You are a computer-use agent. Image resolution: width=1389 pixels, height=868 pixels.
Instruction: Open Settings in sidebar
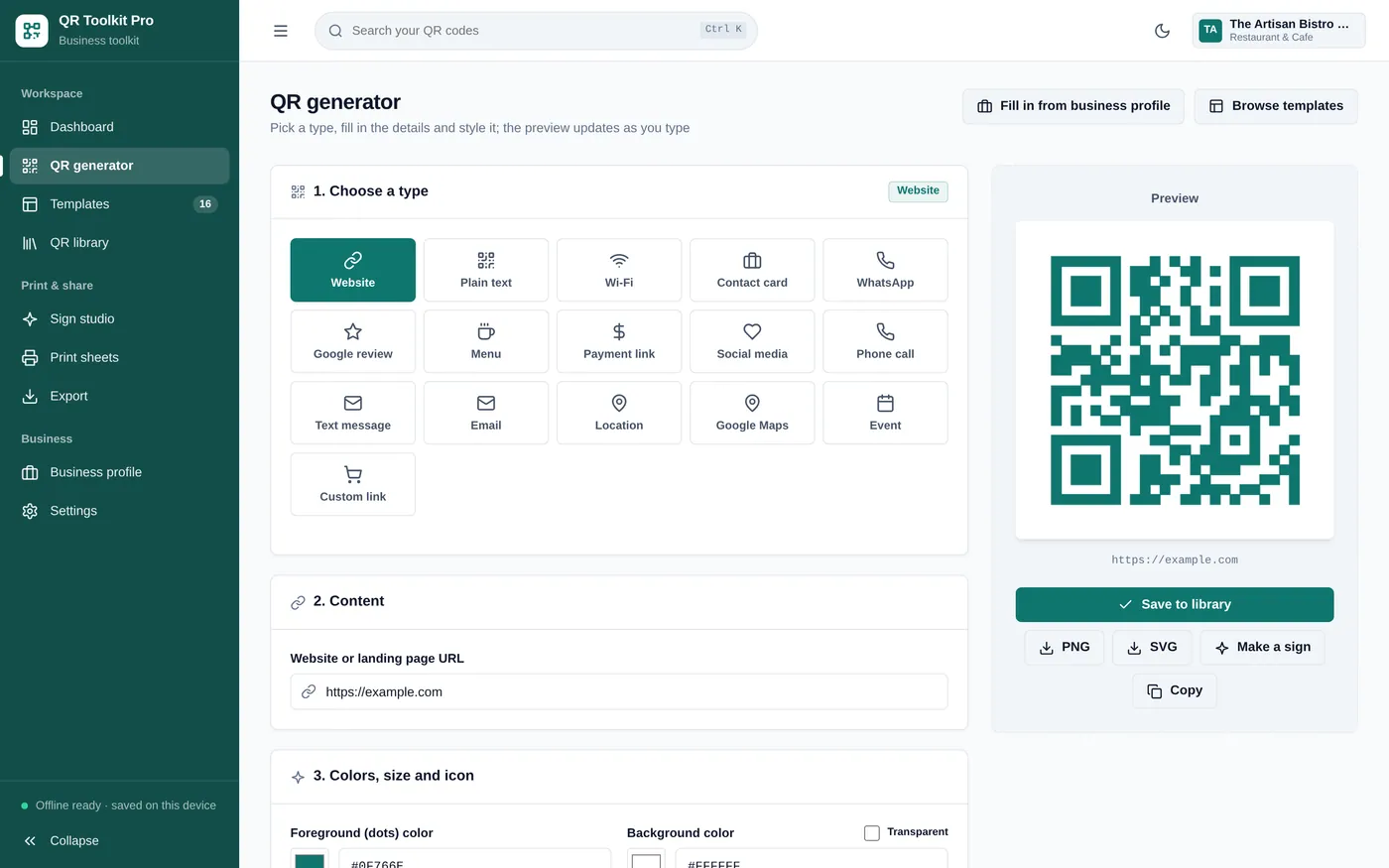coord(119,511)
